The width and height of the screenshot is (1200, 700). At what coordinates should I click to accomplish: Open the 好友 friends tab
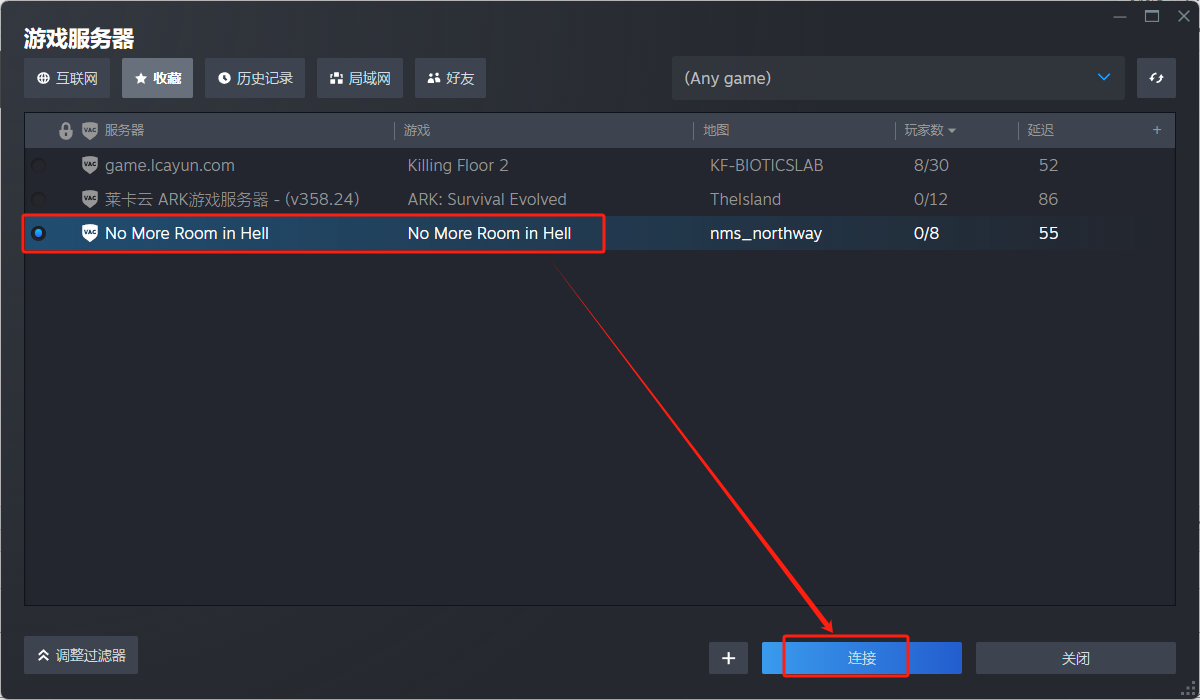[x=450, y=78]
